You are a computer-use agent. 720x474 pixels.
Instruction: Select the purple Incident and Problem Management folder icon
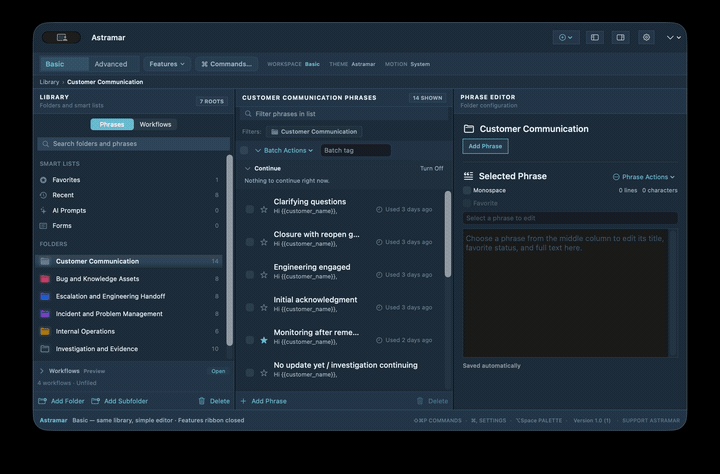45,314
